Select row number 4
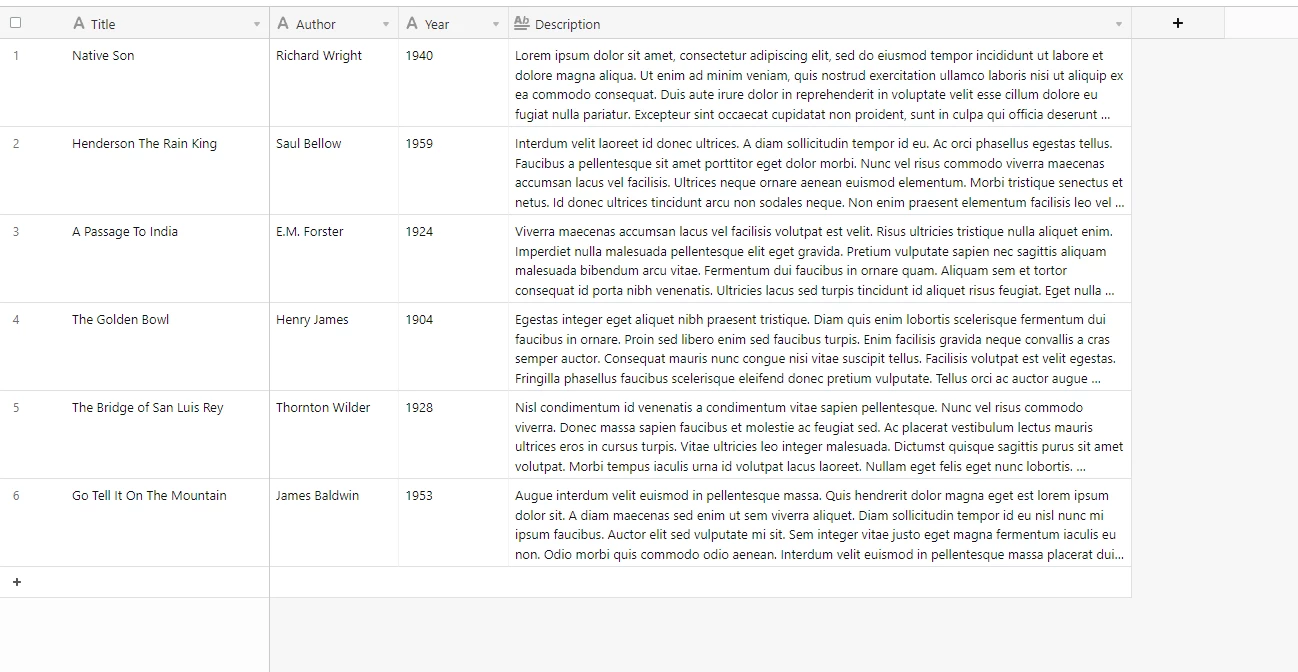This screenshot has width=1298, height=672. [16, 320]
